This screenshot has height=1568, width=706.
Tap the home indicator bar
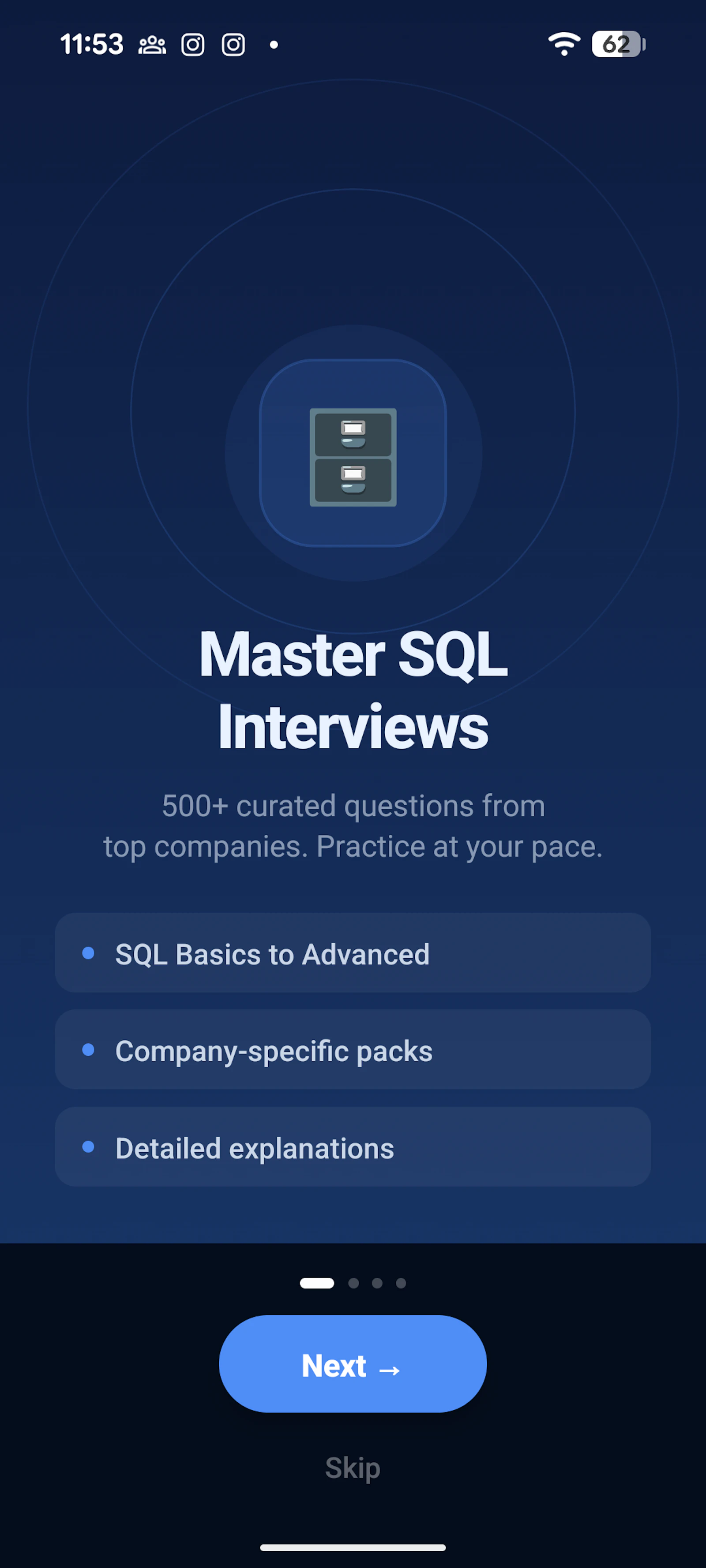[x=353, y=1547]
